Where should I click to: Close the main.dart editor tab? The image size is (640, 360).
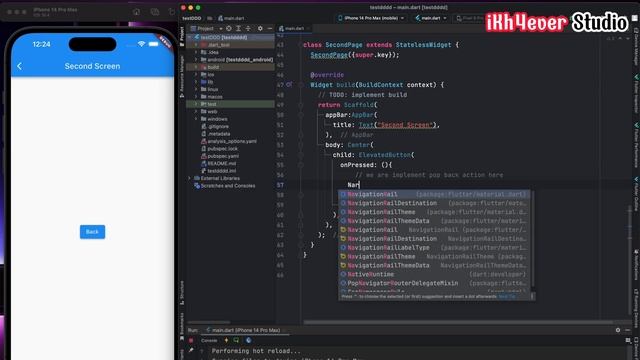click(x=309, y=29)
